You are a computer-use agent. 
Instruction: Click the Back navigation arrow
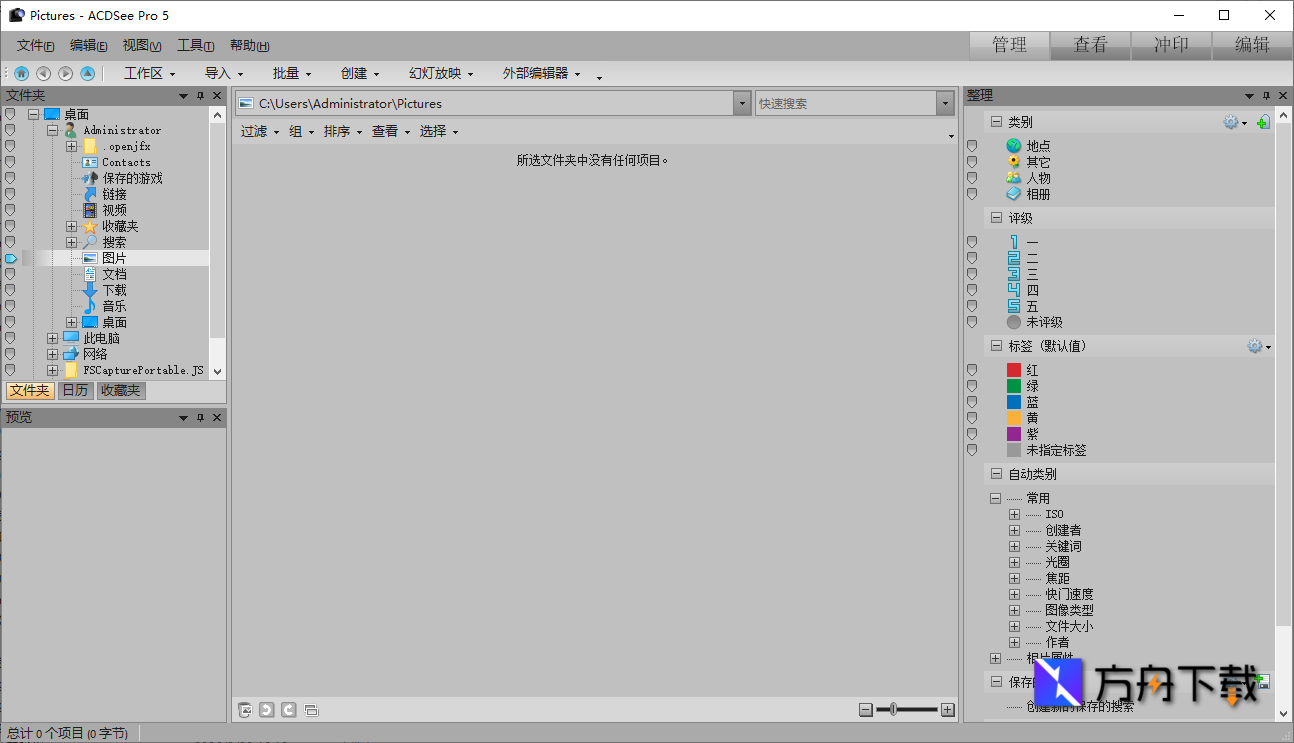point(43,73)
